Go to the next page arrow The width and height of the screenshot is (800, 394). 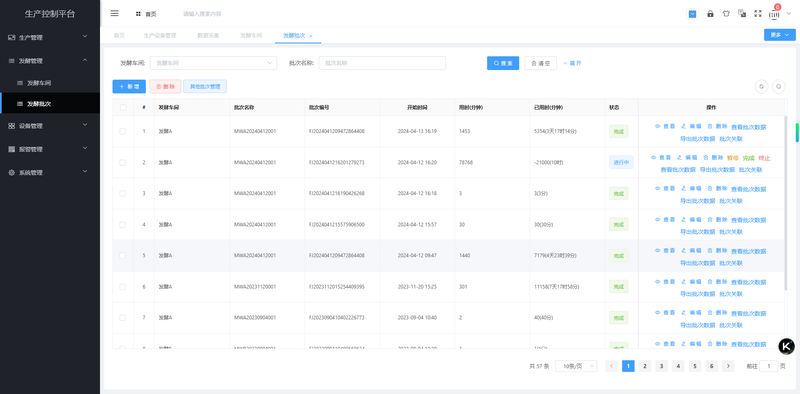728,366
